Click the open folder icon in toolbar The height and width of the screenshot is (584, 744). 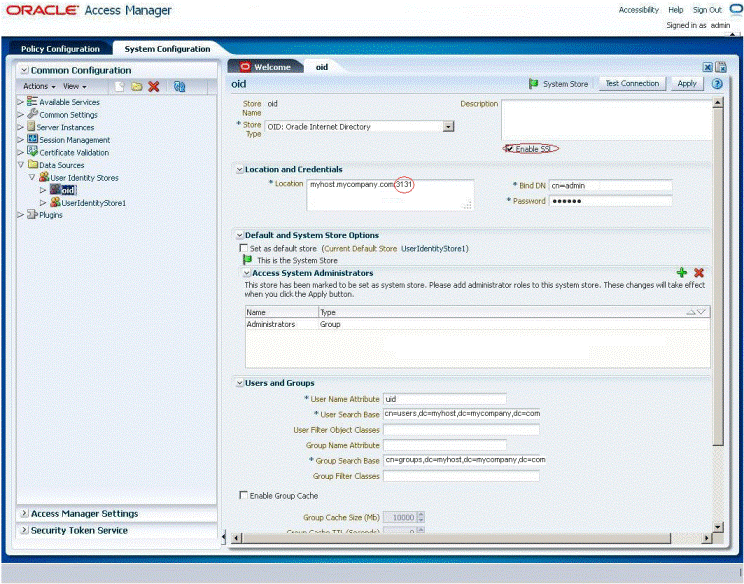coord(137,86)
